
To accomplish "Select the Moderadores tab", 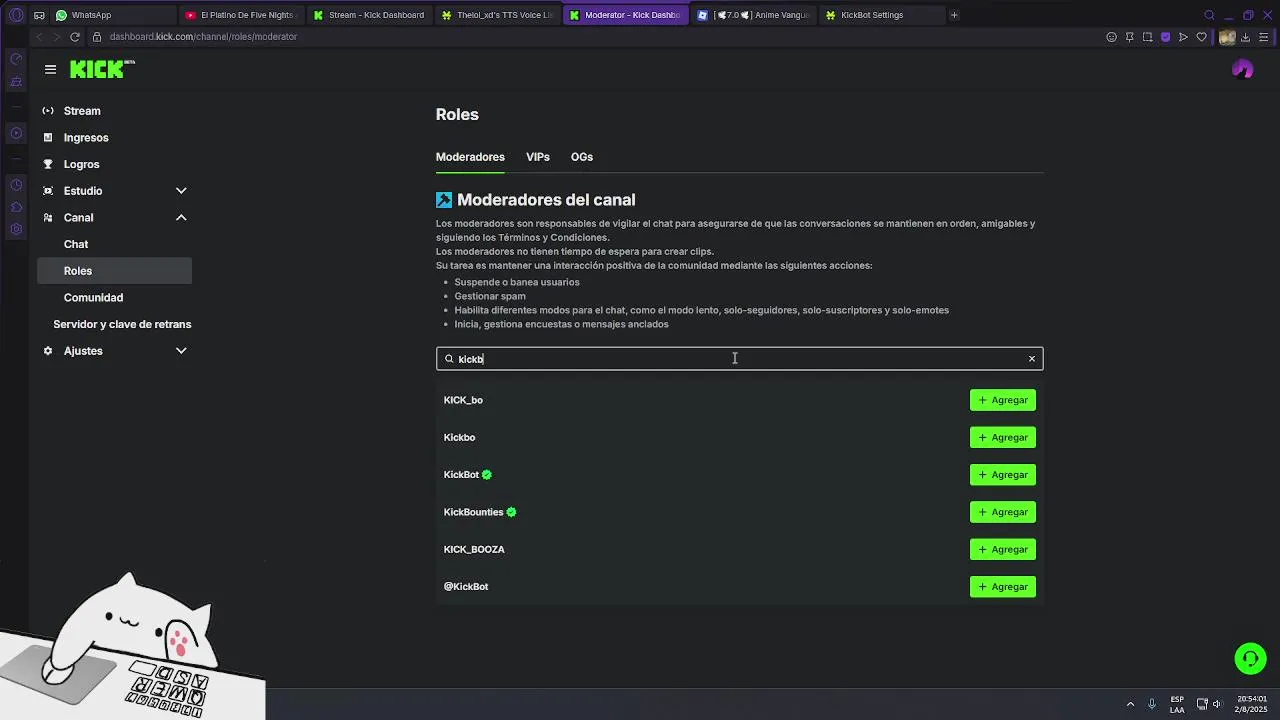I will [x=470, y=157].
